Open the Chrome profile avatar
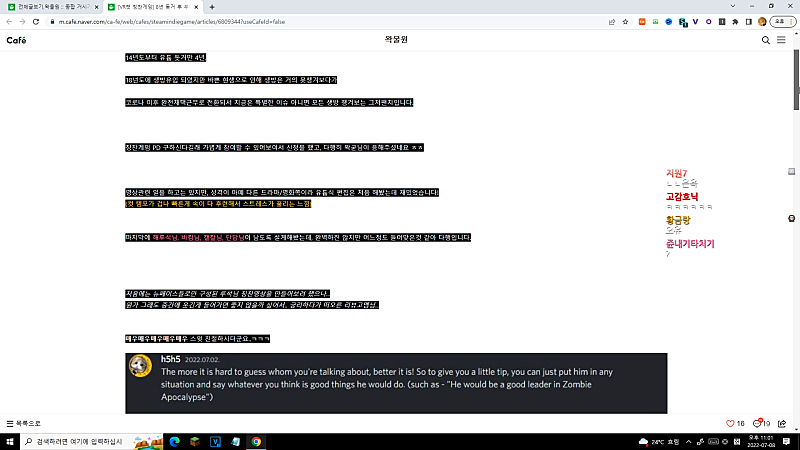The image size is (800, 450). click(762, 22)
